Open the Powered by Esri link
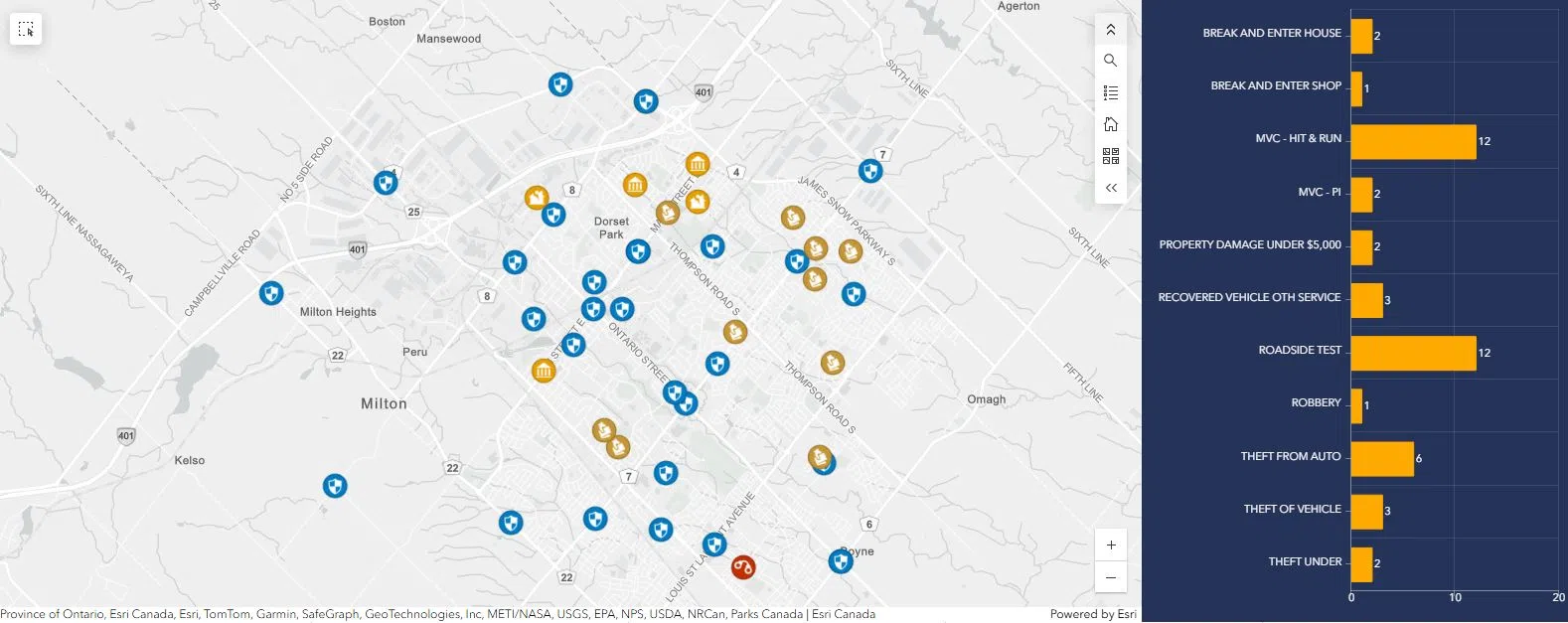The height and width of the screenshot is (623, 1568). [x=1092, y=614]
